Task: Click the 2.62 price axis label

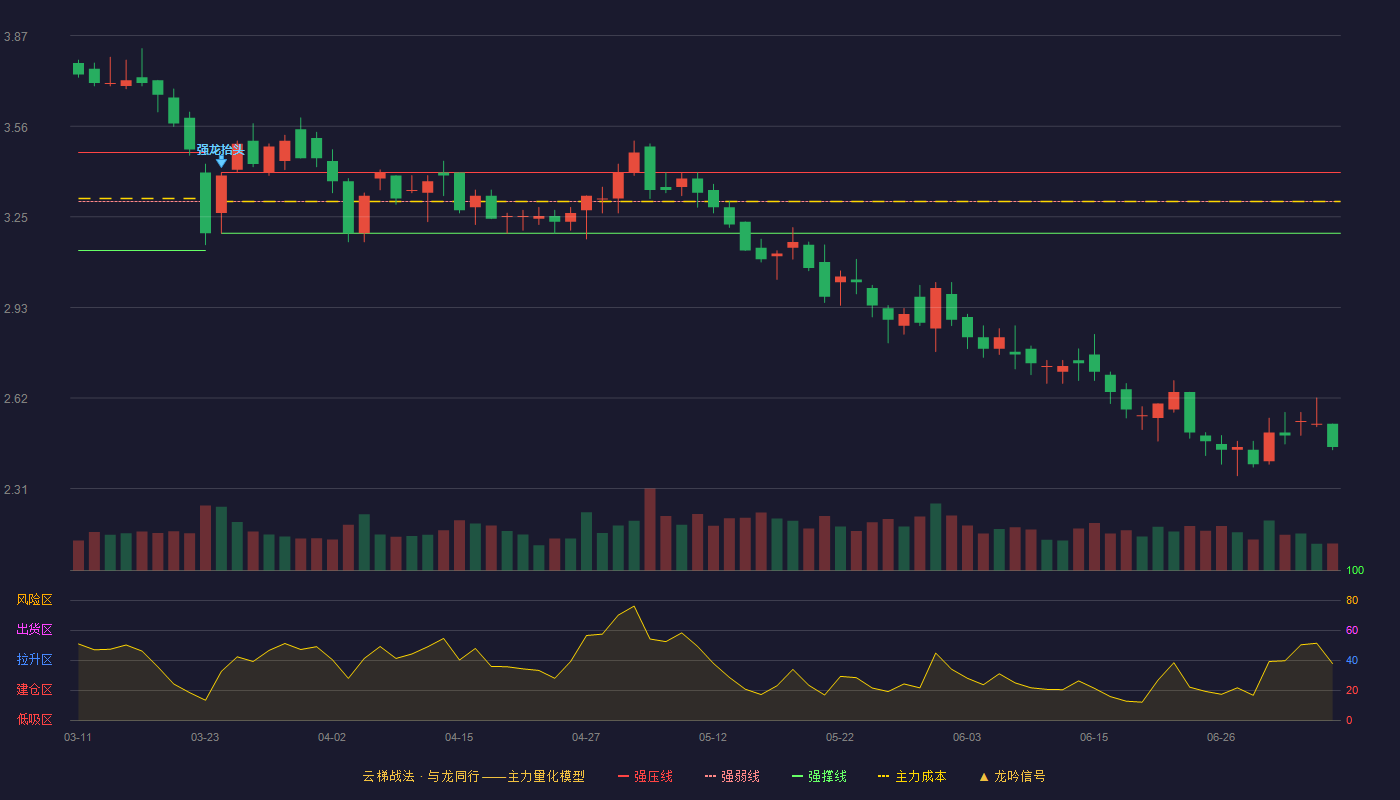Action: click(16, 399)
